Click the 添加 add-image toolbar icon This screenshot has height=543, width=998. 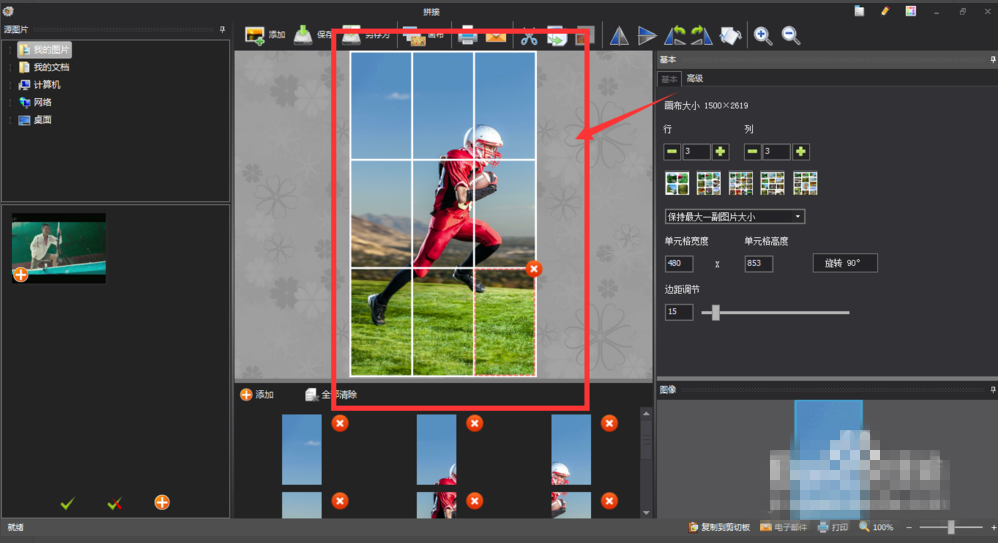[x=255, y=35]
